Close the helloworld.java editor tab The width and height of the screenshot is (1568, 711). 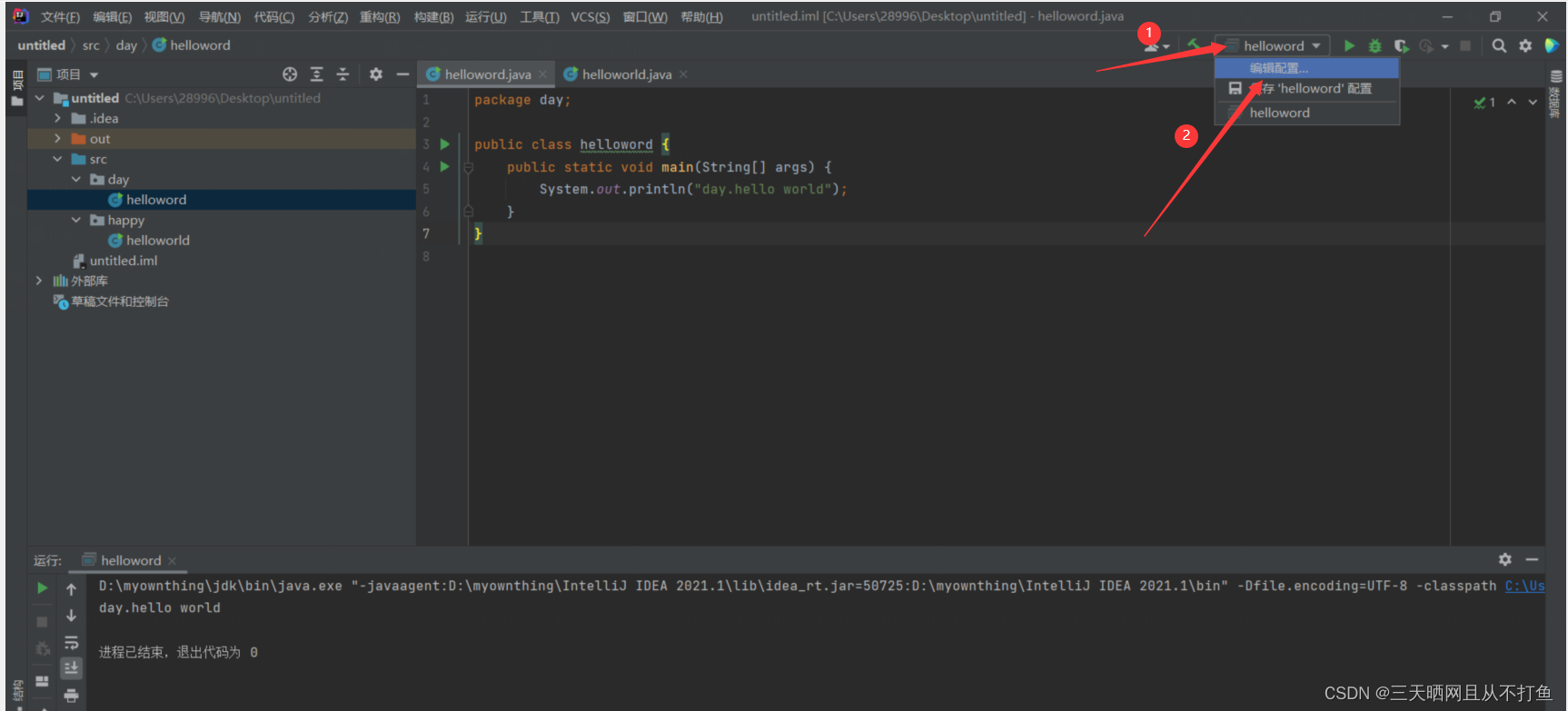click(683, 74)
